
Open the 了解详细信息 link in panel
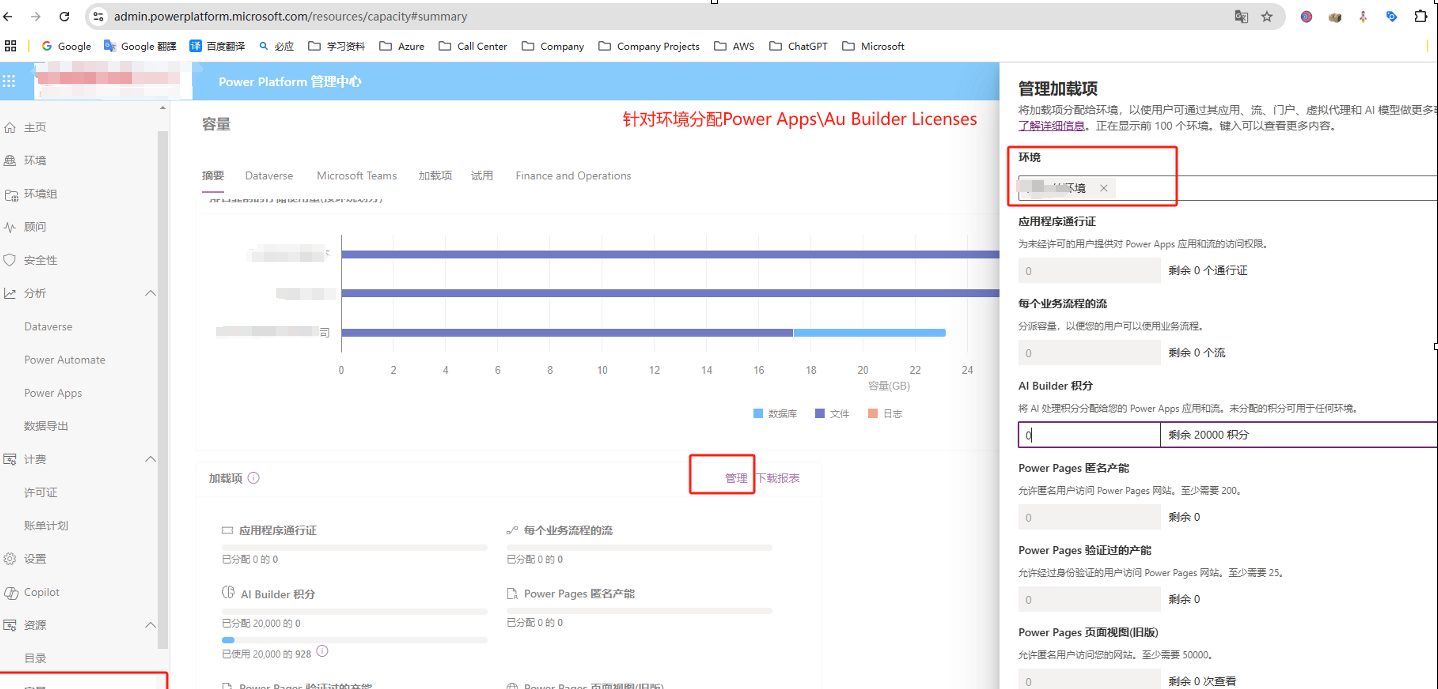[x=1052, y=126]
